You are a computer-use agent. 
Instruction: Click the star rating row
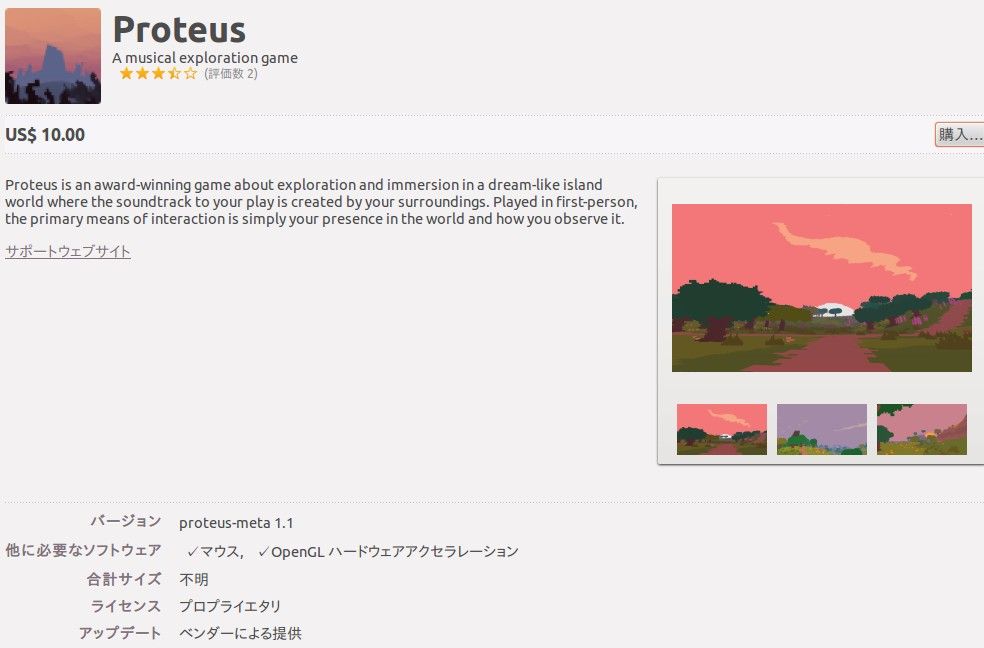click(158, 73)
